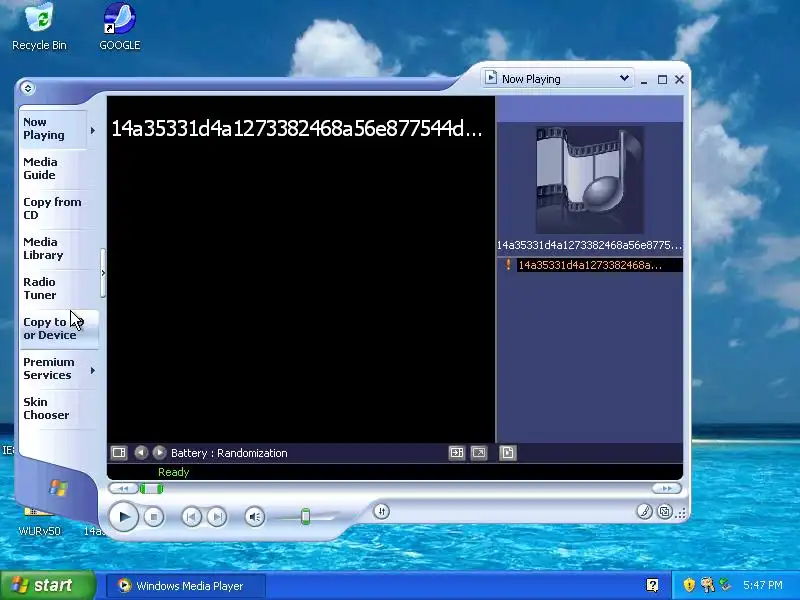
Task: Click the Battery : Randomization visualization label
Action: 229,453
